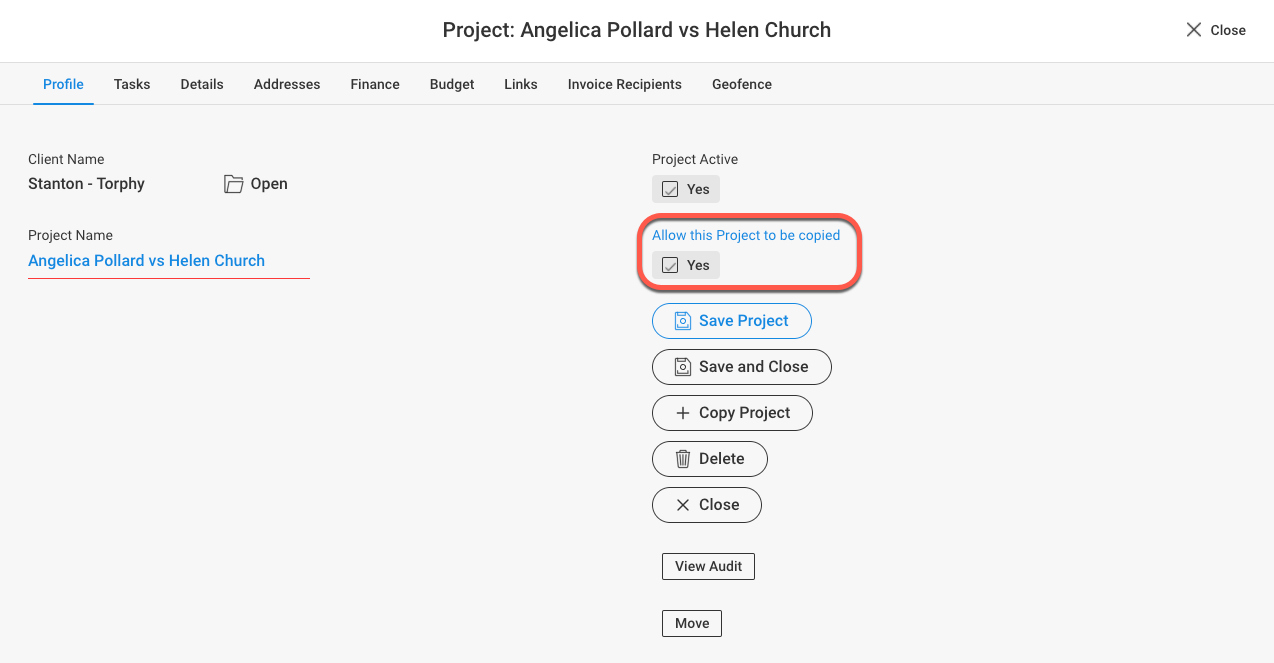
Task: Go to the Addresses tab
Action: point(287,84)
